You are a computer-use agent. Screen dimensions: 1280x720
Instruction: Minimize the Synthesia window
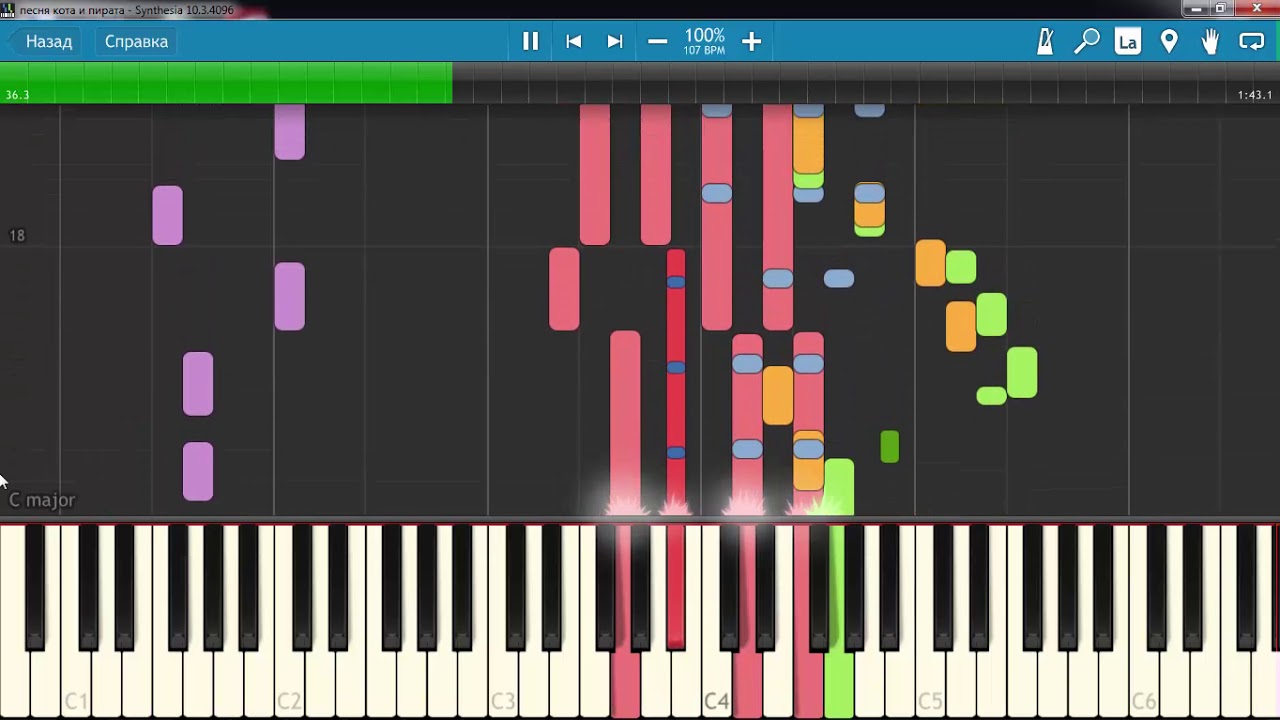[1196, 9]
